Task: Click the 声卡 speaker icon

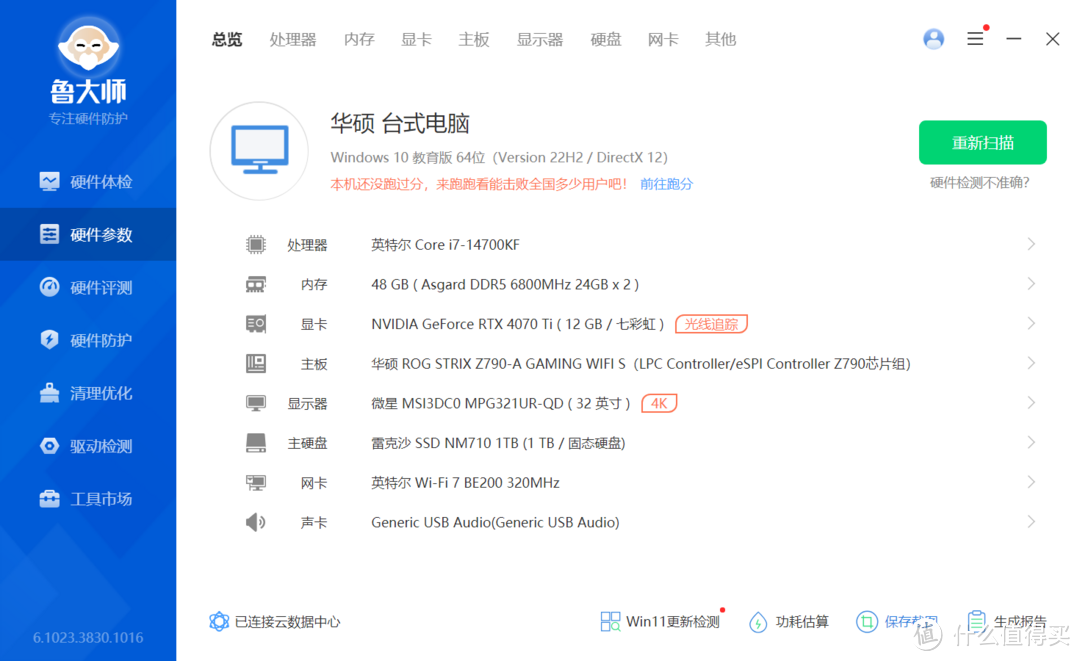Action: [x=256, y=523]
